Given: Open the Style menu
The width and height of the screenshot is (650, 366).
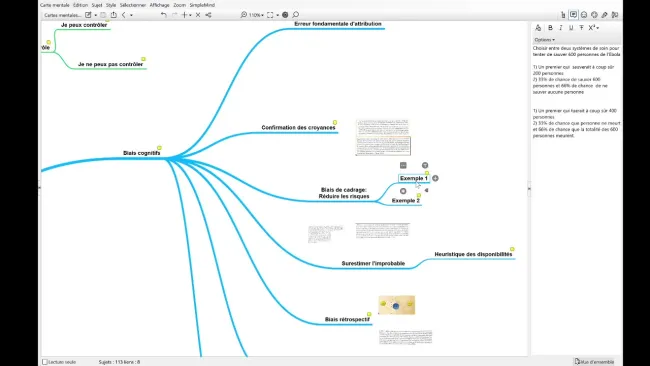Looking at the screenshot, I should (x=111, y=5).
